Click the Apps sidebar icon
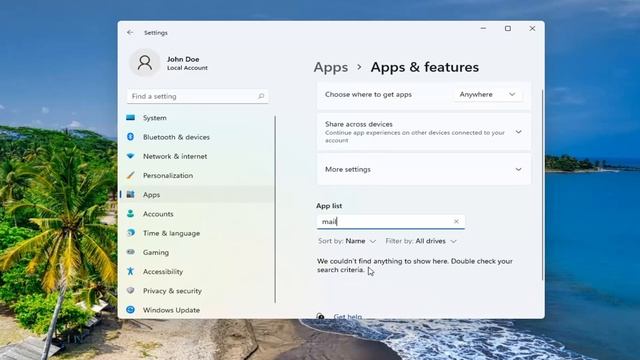 click(131, 194)
